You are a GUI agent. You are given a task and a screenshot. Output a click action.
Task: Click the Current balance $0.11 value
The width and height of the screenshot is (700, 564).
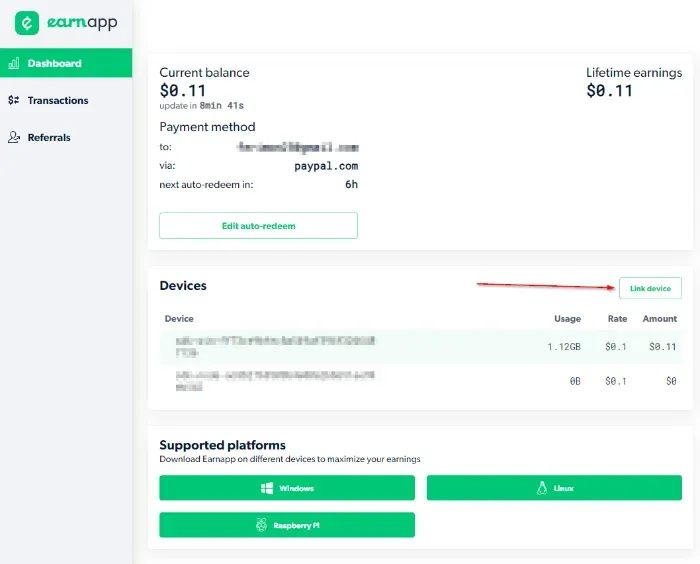[183, 91]
